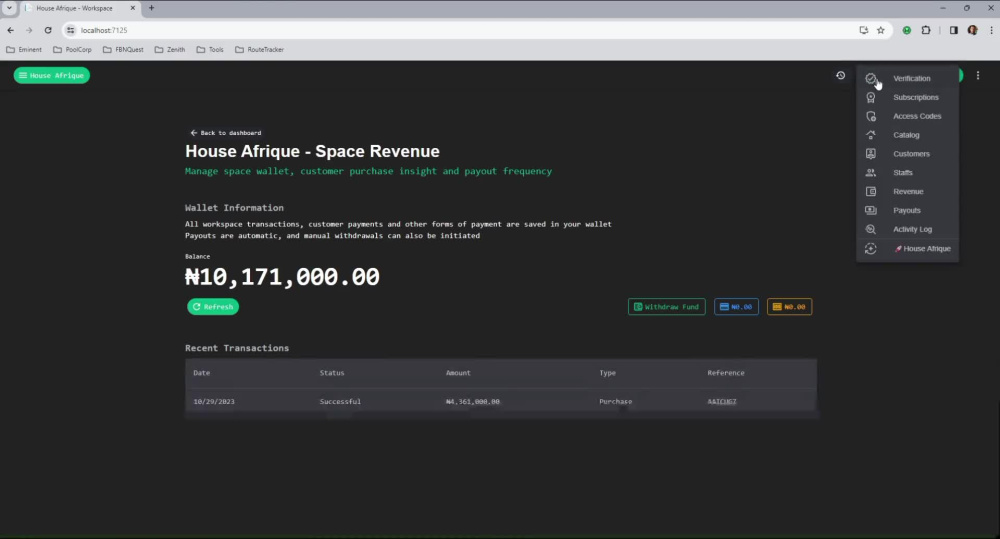Click install app icon in address bar
This screenshot has height=539, width=1000.
point(864,30)
